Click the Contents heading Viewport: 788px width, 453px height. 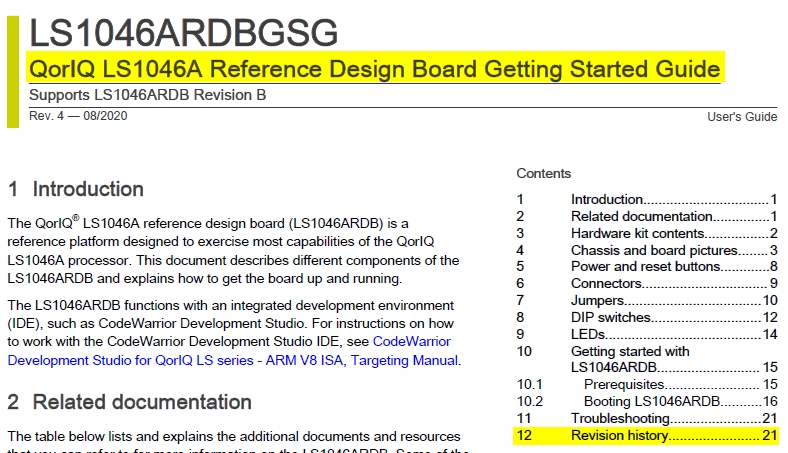point(543,173)
